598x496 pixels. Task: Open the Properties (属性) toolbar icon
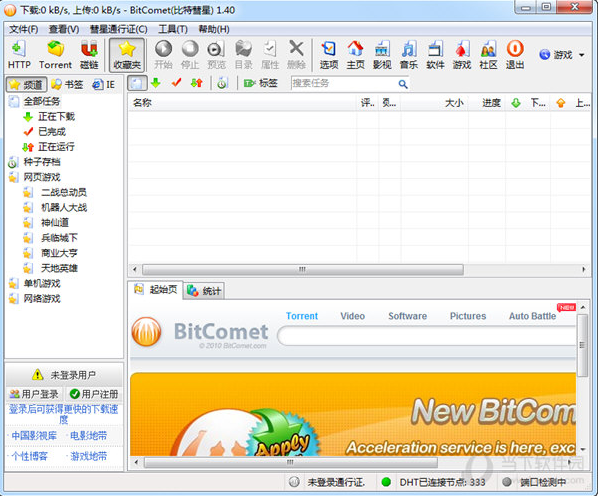click(270, 55)
